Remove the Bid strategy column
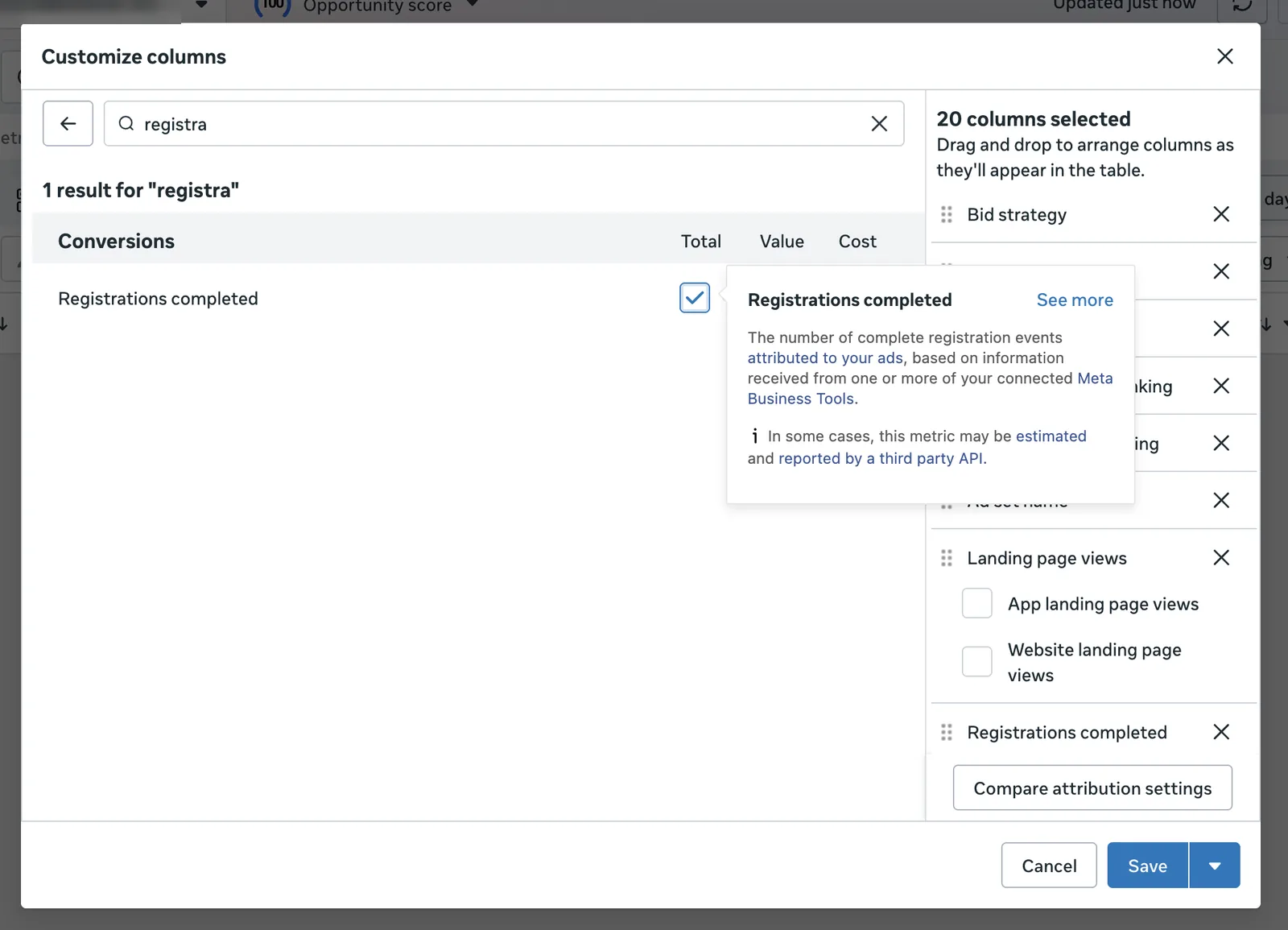 (x=1221, y=214)
